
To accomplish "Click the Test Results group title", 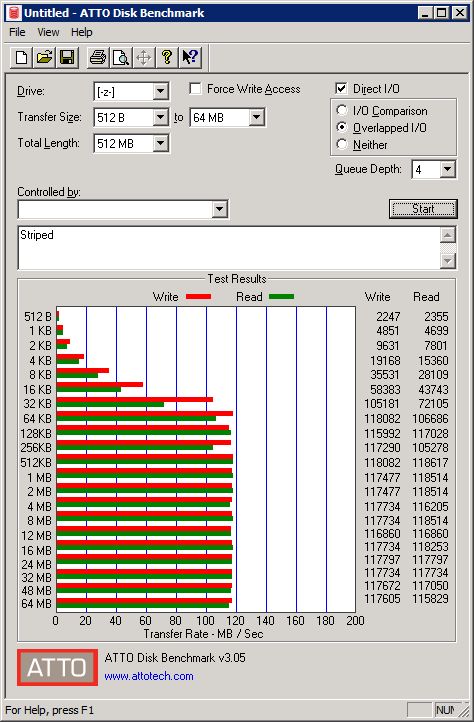I will [237, 279].
